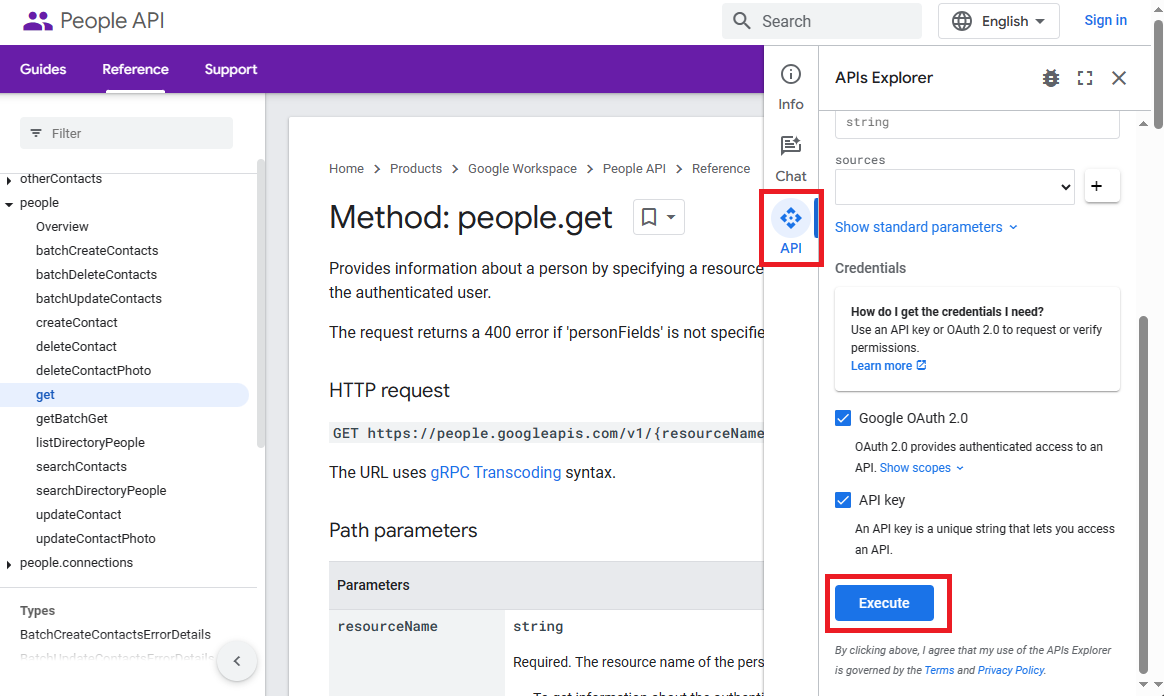Click the search magnifier icon

pyautogui.click(x=742, y=21)
